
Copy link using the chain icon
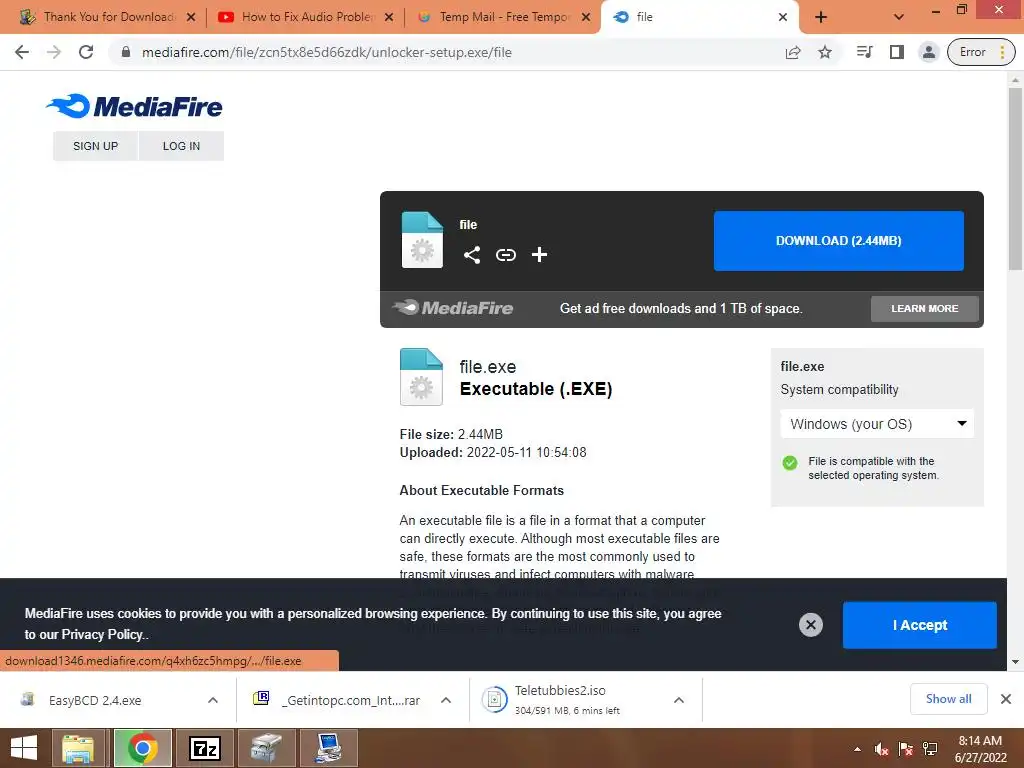coord(505,255)
